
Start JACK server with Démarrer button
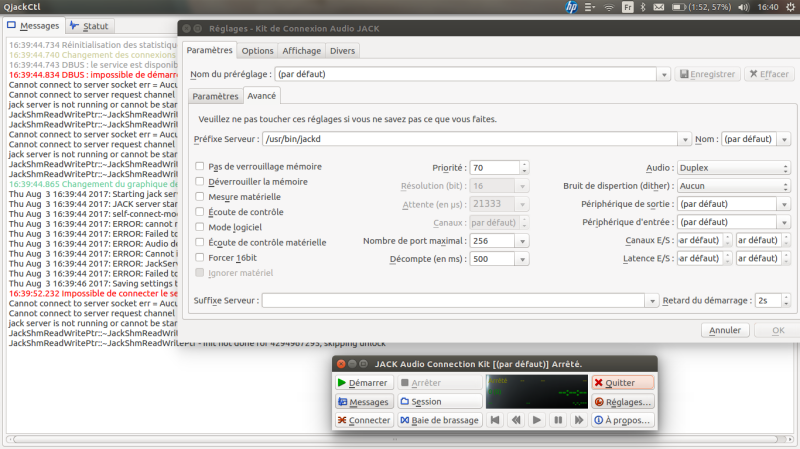[364, 383]
